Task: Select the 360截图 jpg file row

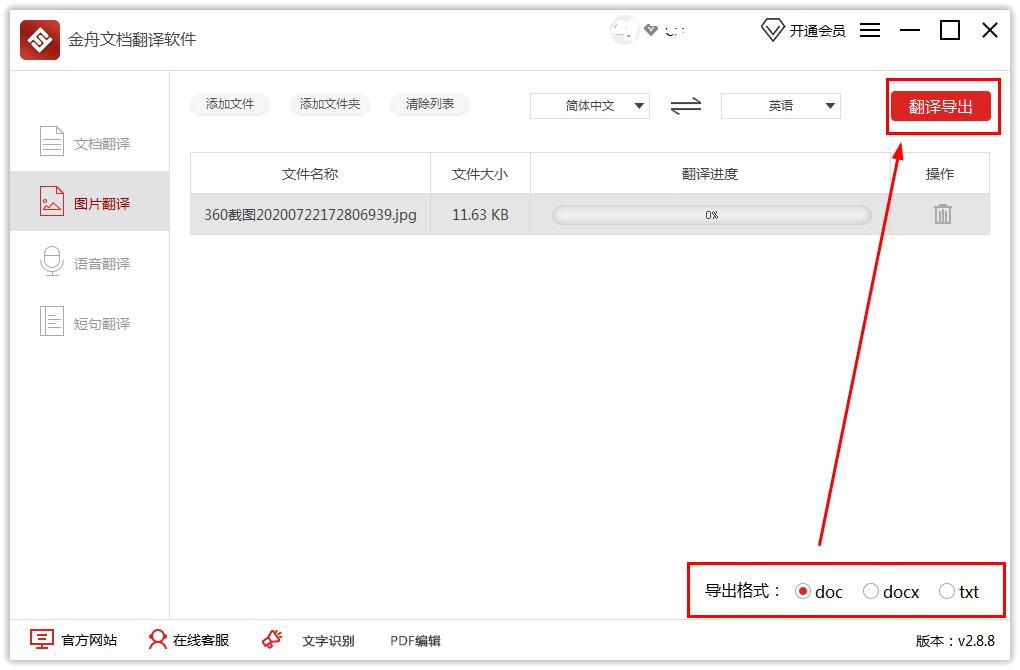Action: [x=308, y=213]
